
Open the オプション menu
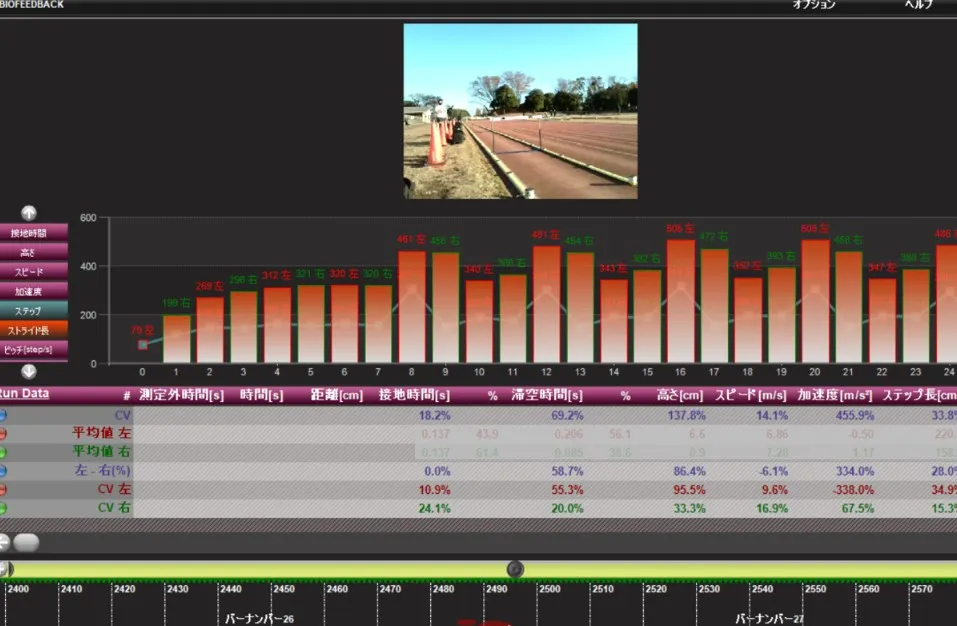click(x=813, y=5)
